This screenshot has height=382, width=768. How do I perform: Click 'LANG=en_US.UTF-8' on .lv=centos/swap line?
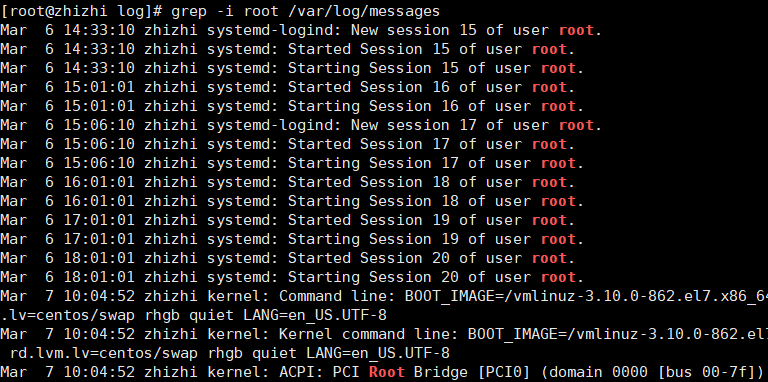(315, 315)
